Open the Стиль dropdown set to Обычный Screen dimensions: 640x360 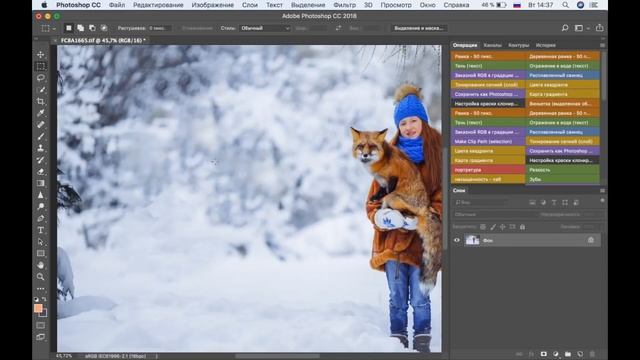point(264,28)
